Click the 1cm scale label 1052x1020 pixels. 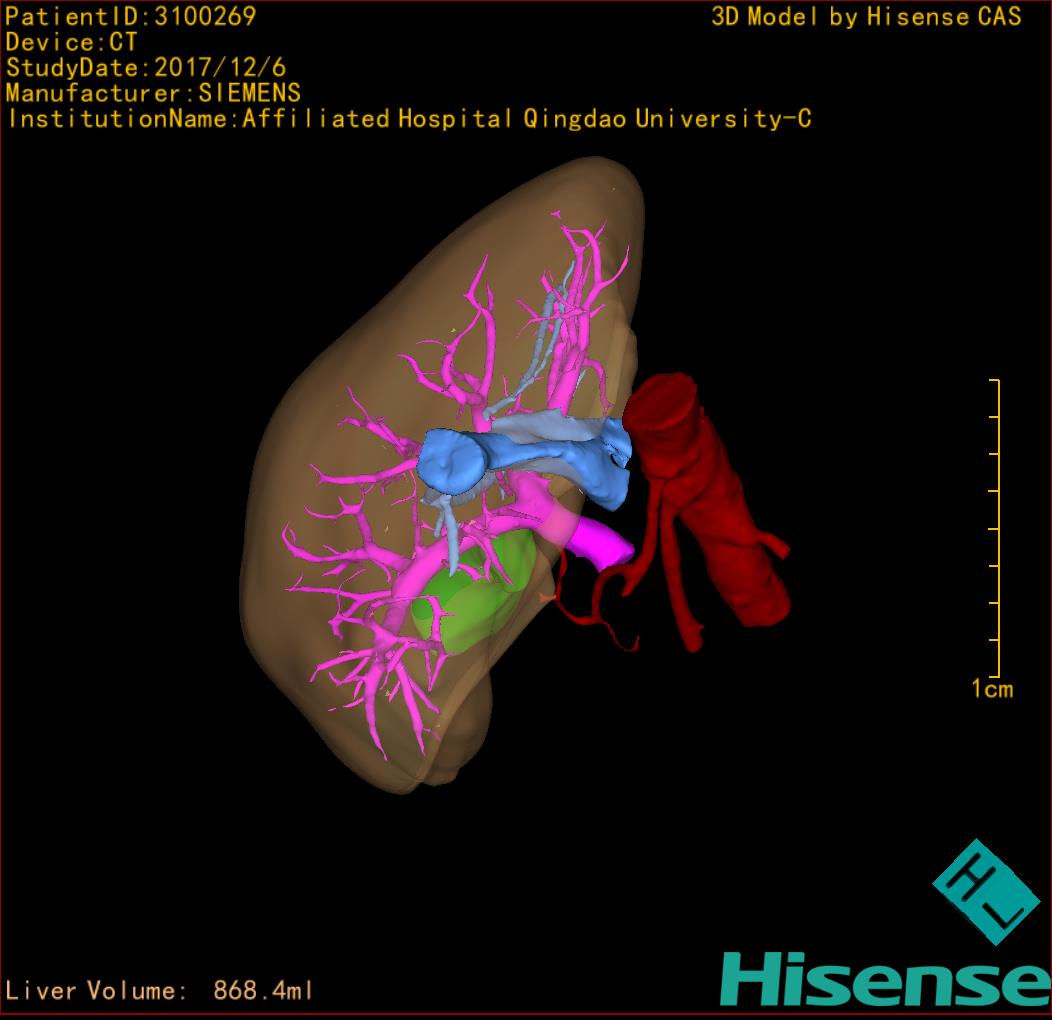[x=991, y=689]
